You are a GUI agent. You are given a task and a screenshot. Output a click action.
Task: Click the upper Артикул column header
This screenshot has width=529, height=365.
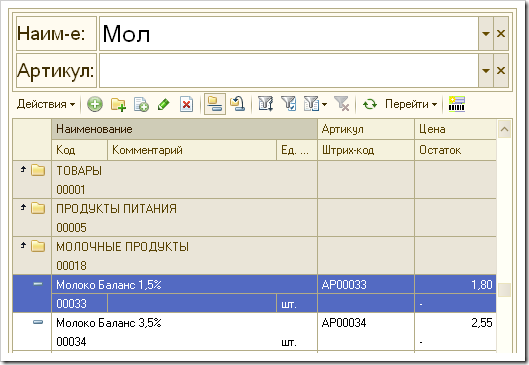[x=366, y=129]
